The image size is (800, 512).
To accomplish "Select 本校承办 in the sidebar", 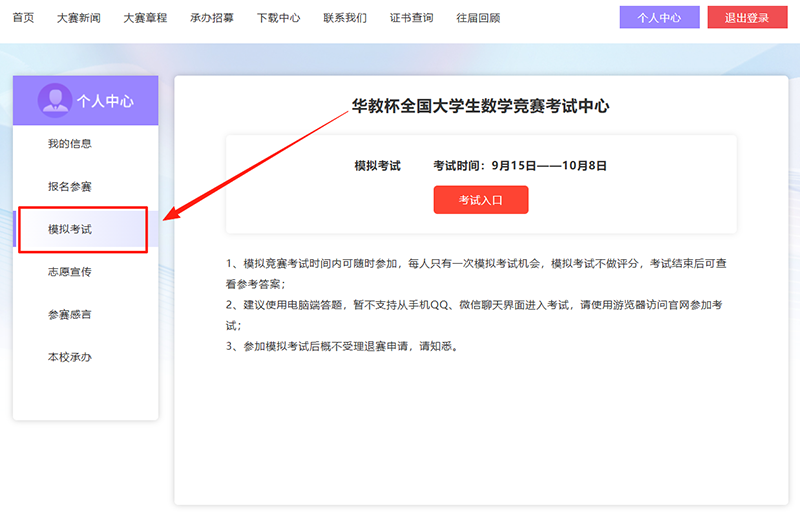I will (x=70, y=357).
